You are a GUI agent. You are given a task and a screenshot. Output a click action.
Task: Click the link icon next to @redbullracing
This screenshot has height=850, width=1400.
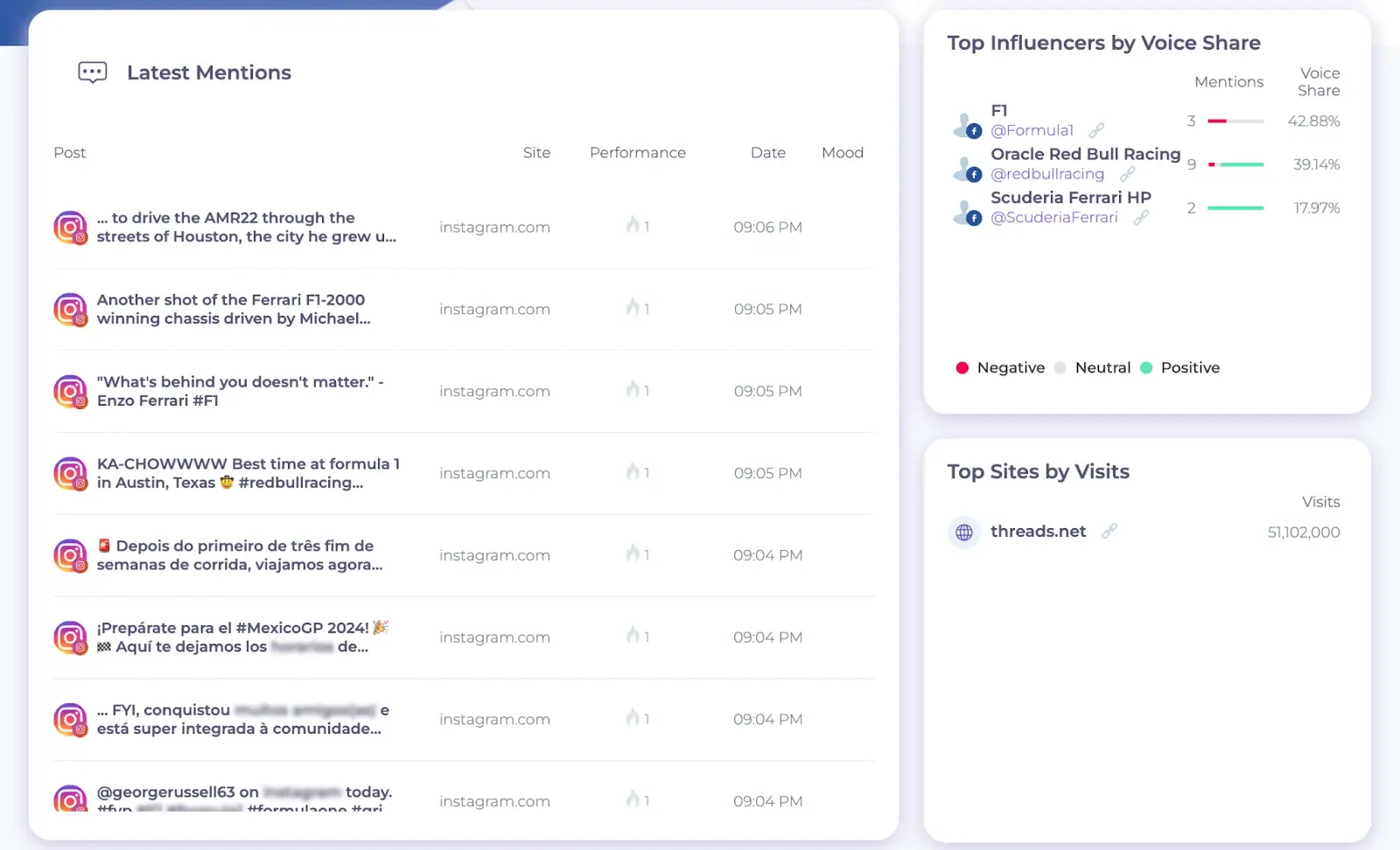pos(1130,174)
